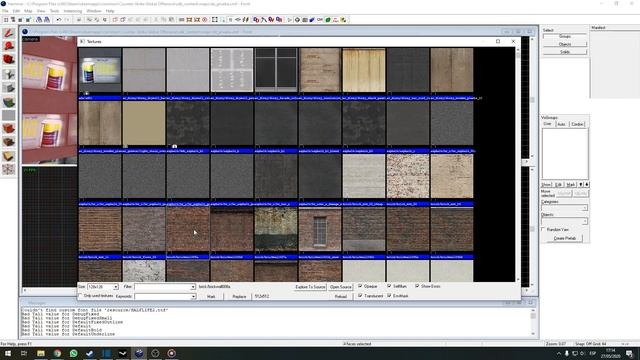Click the Replace button
The height and width of the screenshot is (360, 640).
pos(239,296)
